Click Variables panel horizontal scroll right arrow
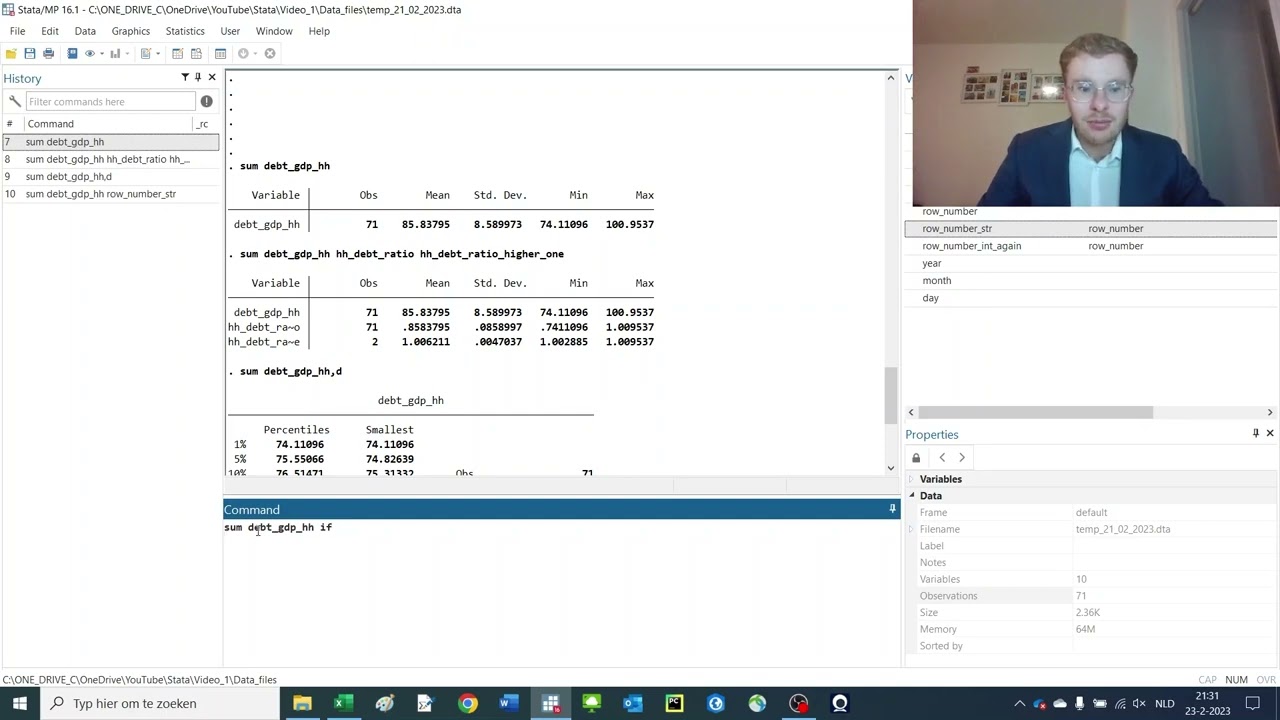Screen dimensions: 1280x720 (x=1270, y=412)
